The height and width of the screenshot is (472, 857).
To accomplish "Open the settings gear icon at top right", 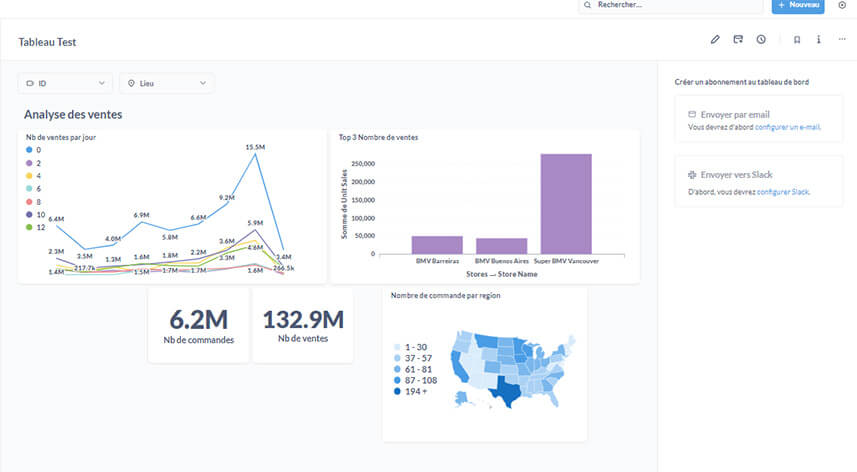I will coord(842,5).
